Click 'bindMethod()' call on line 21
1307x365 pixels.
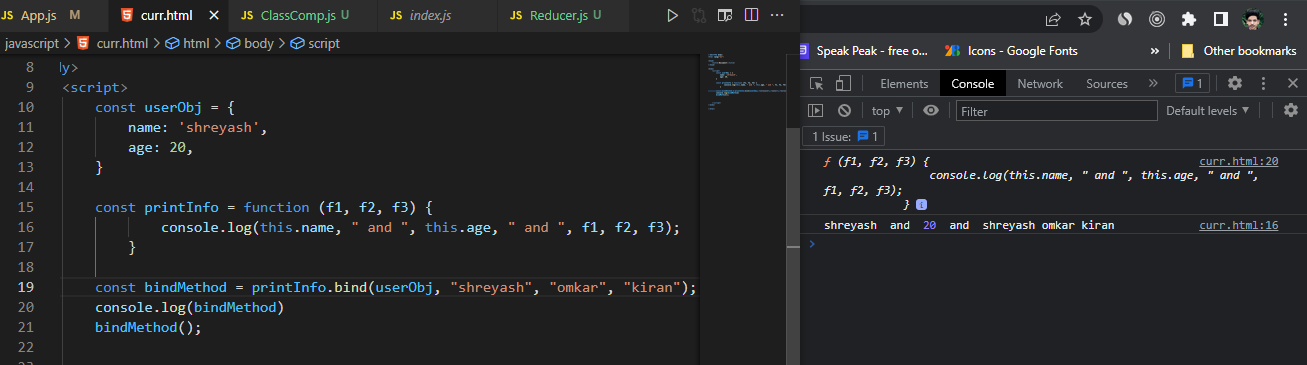(149, 327)
